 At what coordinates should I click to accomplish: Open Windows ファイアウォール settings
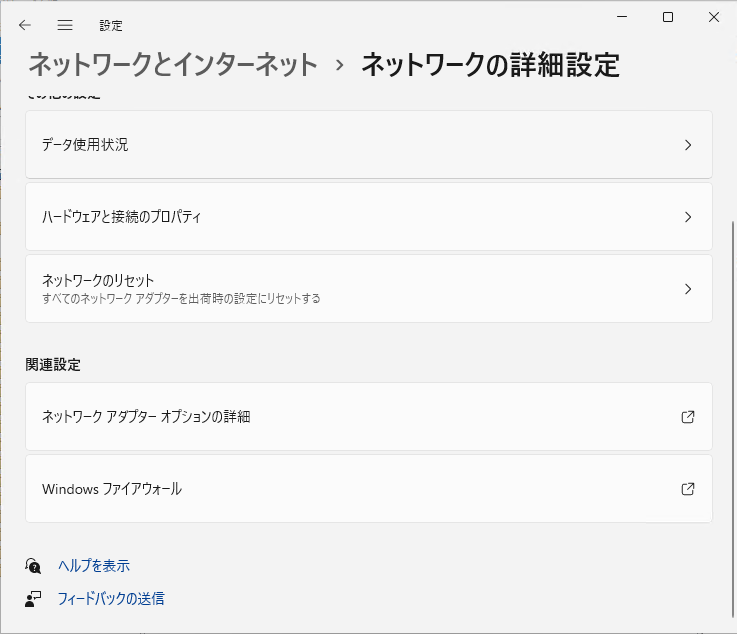coord(369,489)
